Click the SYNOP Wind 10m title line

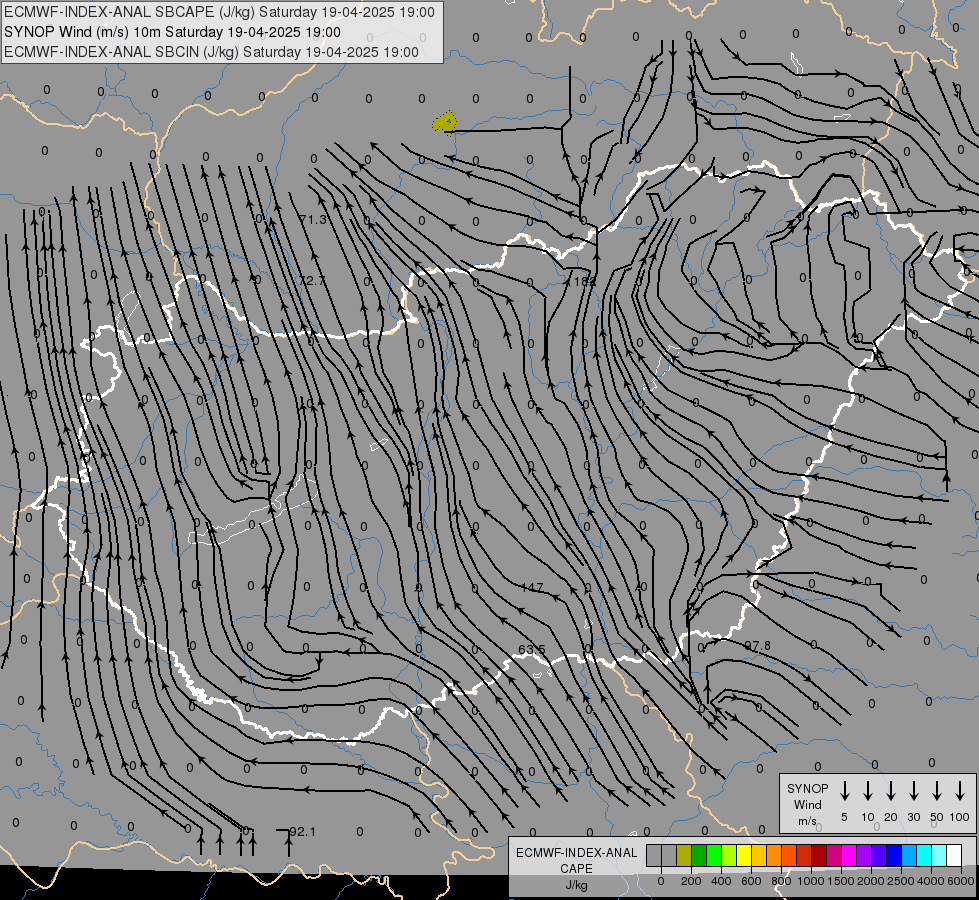(172, 32)
